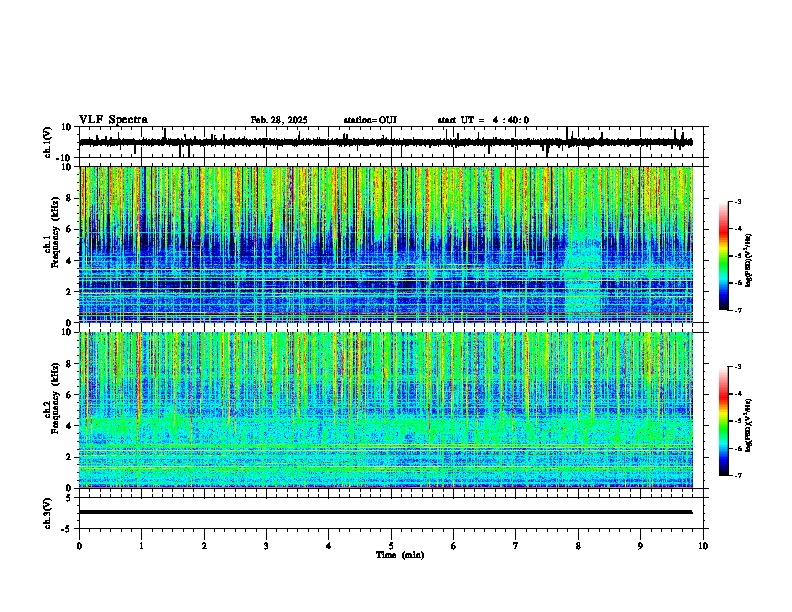The height and width of the screenshot is (612, 792).
Task: Click ch.1 color bar top value "-3"
Action: pyautogui.click(x=738, y=202)
